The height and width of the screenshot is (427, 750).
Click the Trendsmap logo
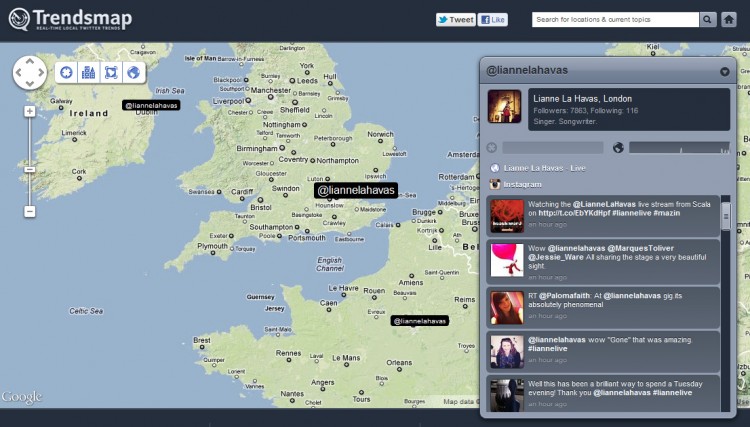[70, 20]
